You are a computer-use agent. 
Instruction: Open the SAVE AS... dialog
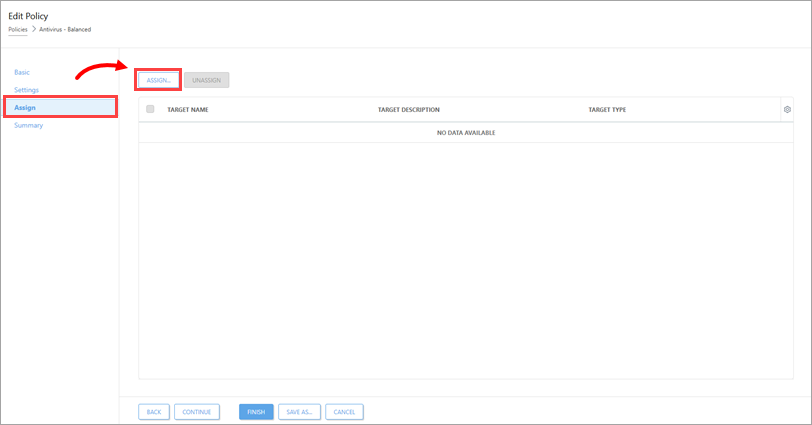pos(299,411)
